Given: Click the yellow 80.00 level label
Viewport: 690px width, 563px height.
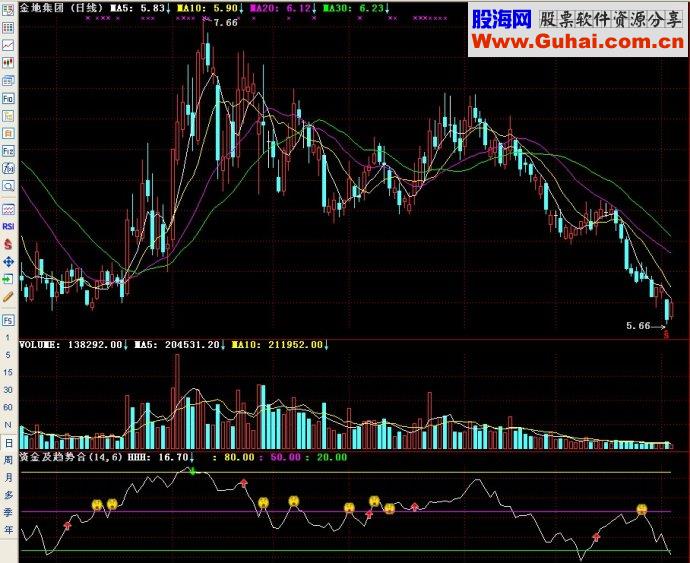Looking at the screenshot, I should tap(239, 457).
